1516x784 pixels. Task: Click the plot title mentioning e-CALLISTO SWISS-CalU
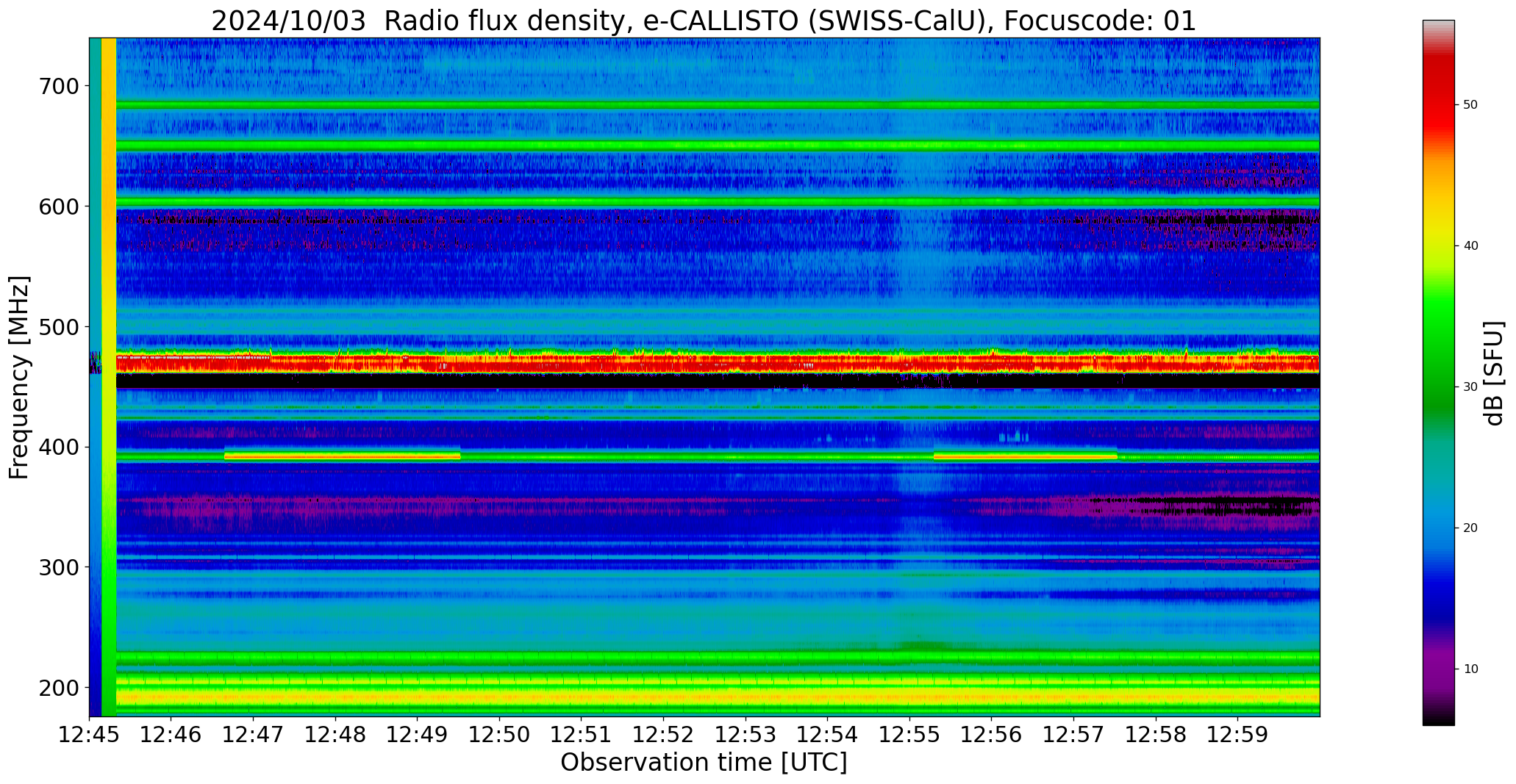pos(704,21)
